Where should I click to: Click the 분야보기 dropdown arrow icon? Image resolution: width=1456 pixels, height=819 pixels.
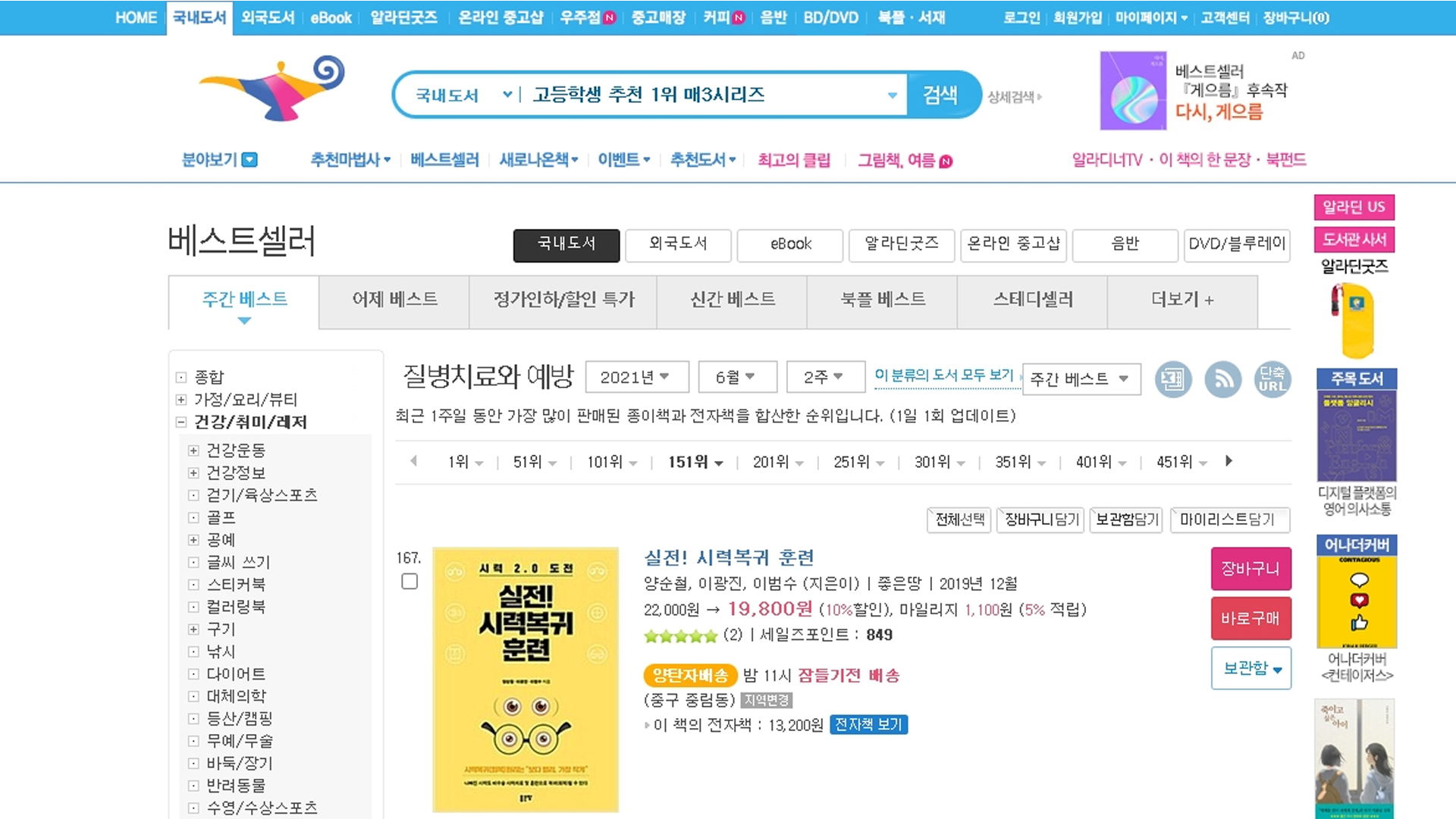click(249, 160)
